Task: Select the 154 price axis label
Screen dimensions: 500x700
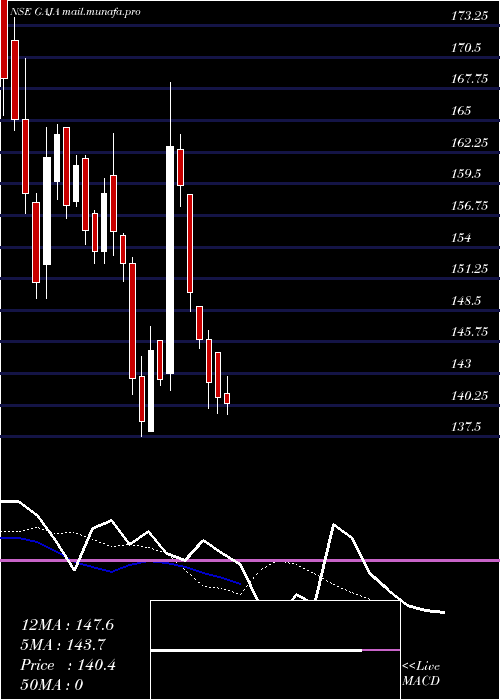Action: click(461, 238)
